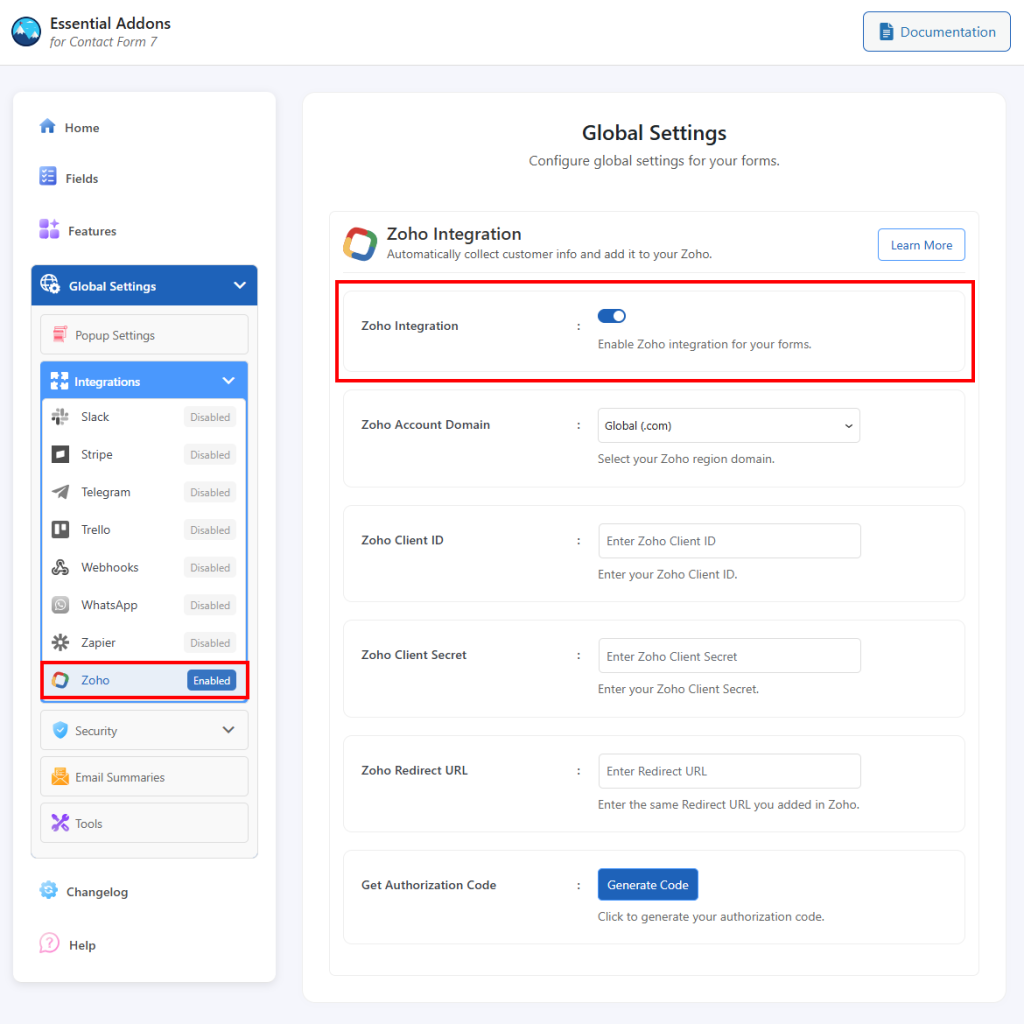This screenshot has width=1024, height=1024.
Task: Click 'Select your Zoho region domain.' hint
Action: point(686,459)
